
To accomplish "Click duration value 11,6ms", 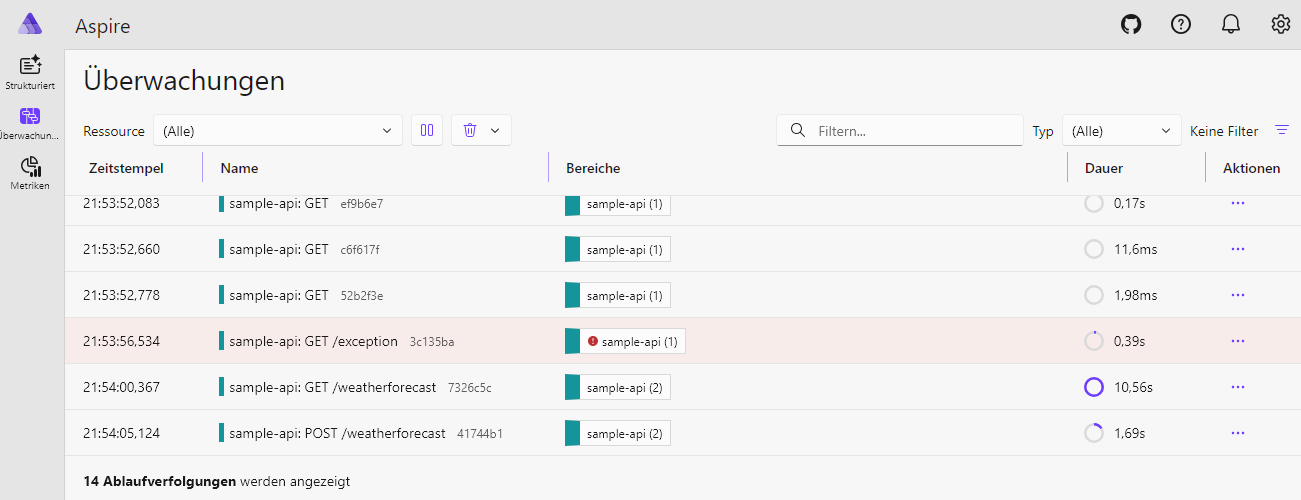I will 1135,249.
